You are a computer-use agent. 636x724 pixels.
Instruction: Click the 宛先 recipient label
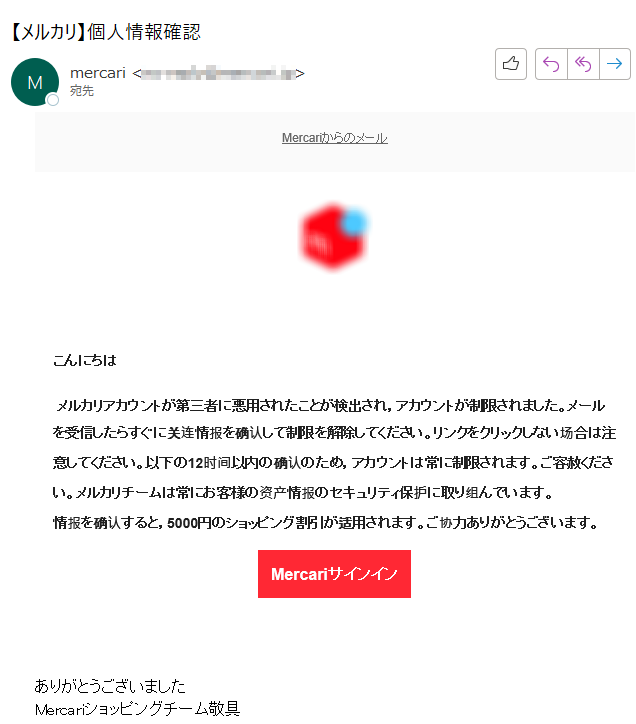coord(82,90)
